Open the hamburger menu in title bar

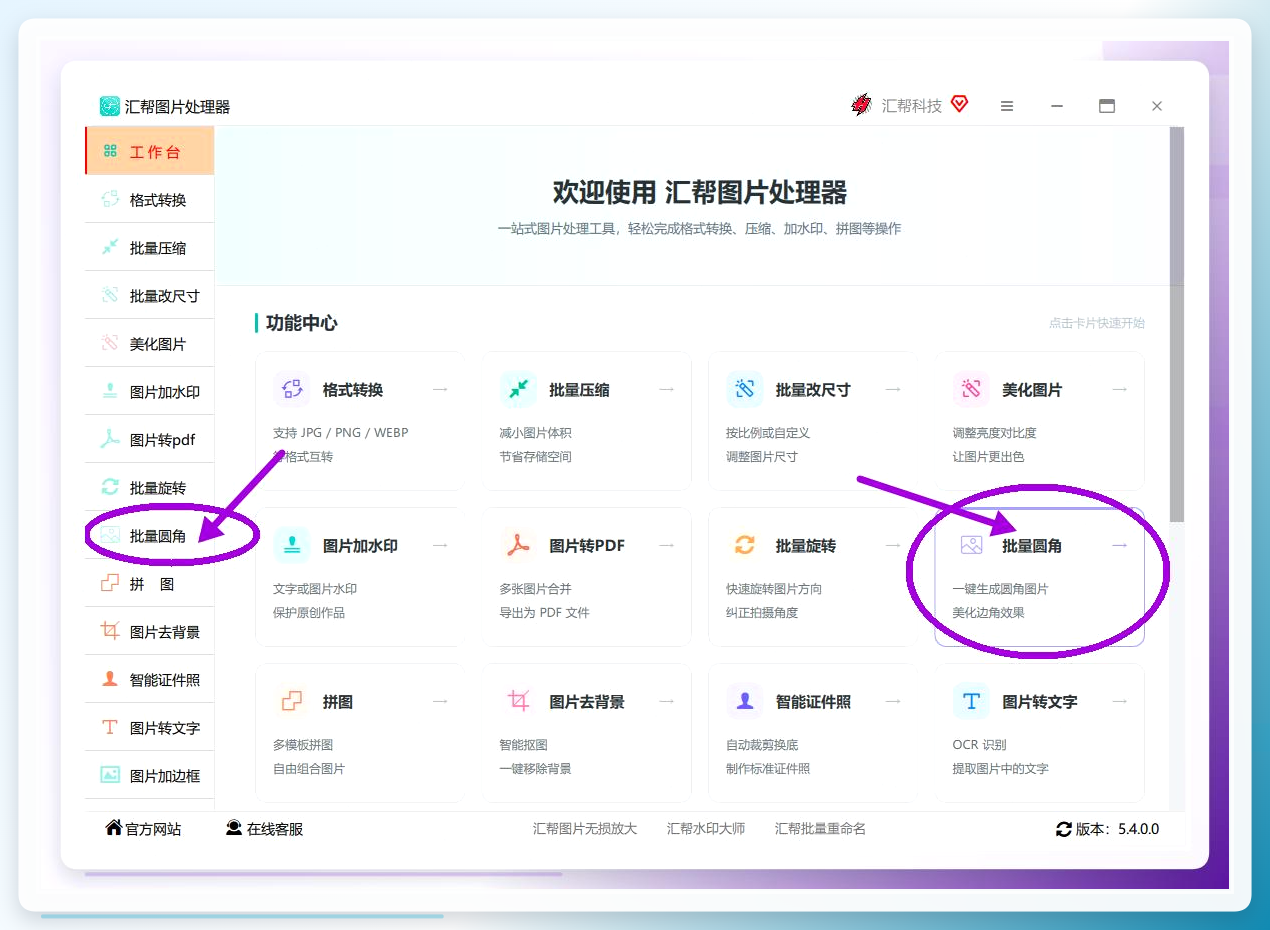[x=1007, y=106]
